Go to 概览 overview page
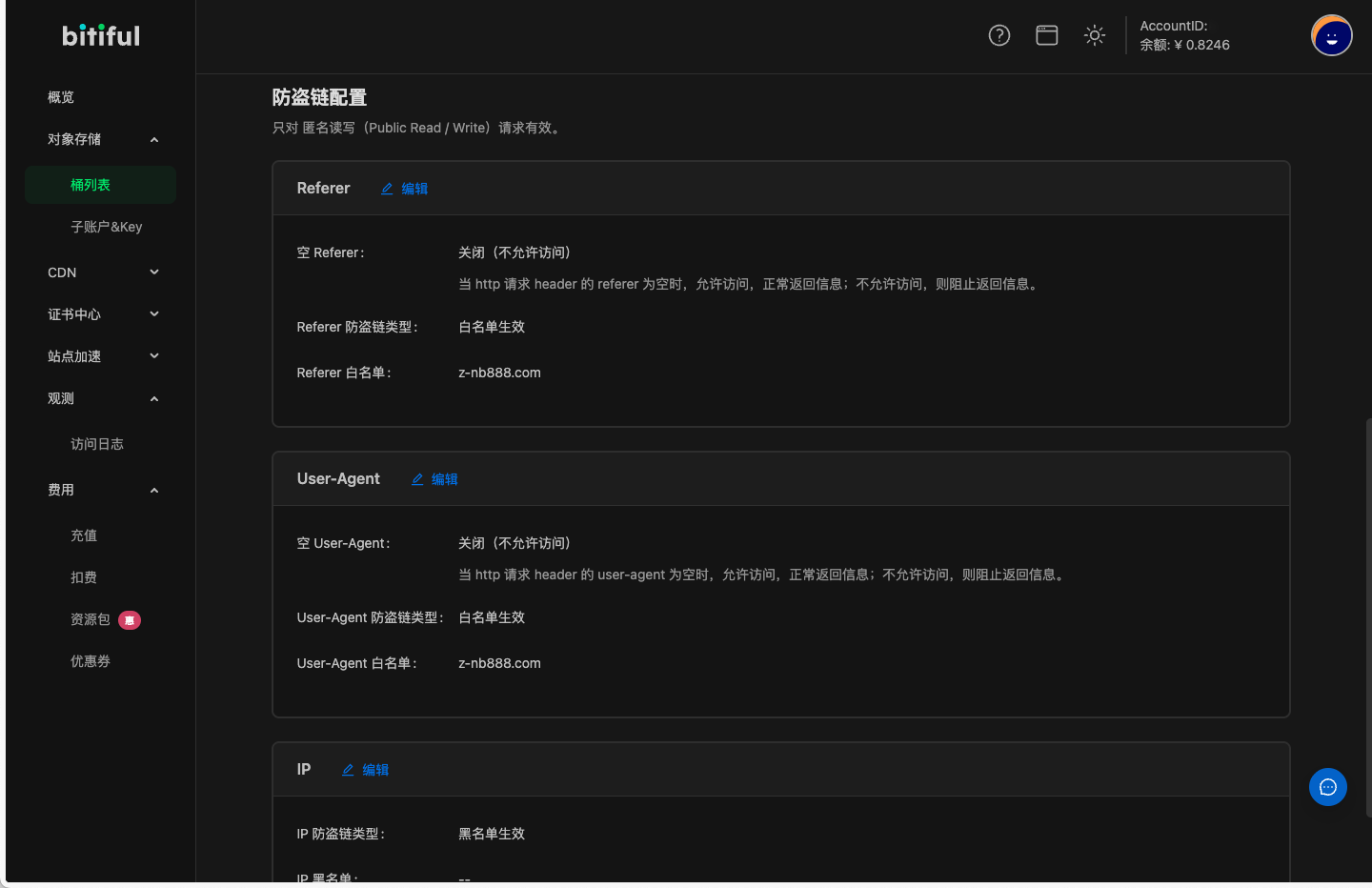This screenshot has height=888, width=1372. [61, 97]
